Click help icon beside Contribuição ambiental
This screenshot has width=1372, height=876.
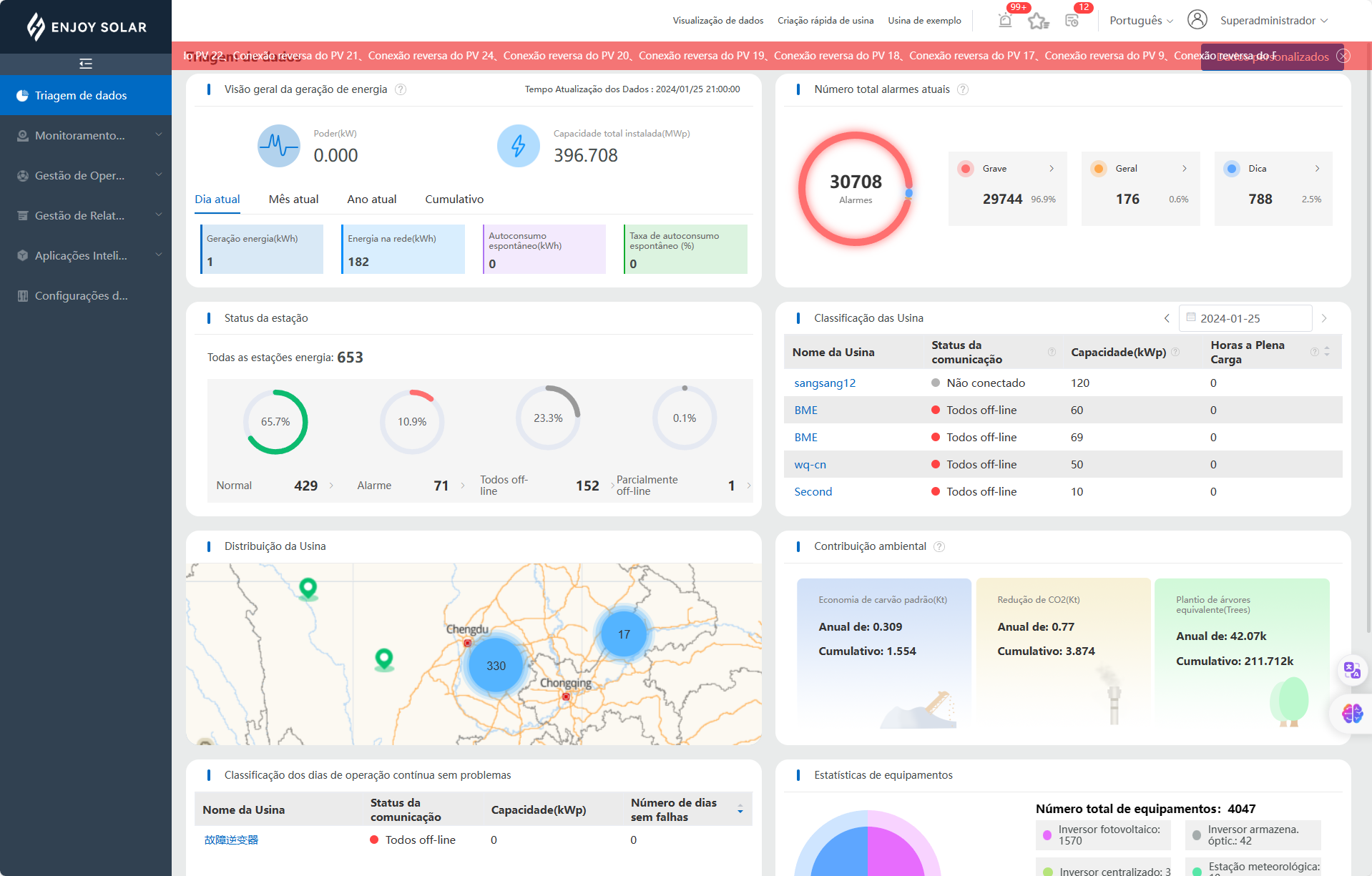(939, 546)
